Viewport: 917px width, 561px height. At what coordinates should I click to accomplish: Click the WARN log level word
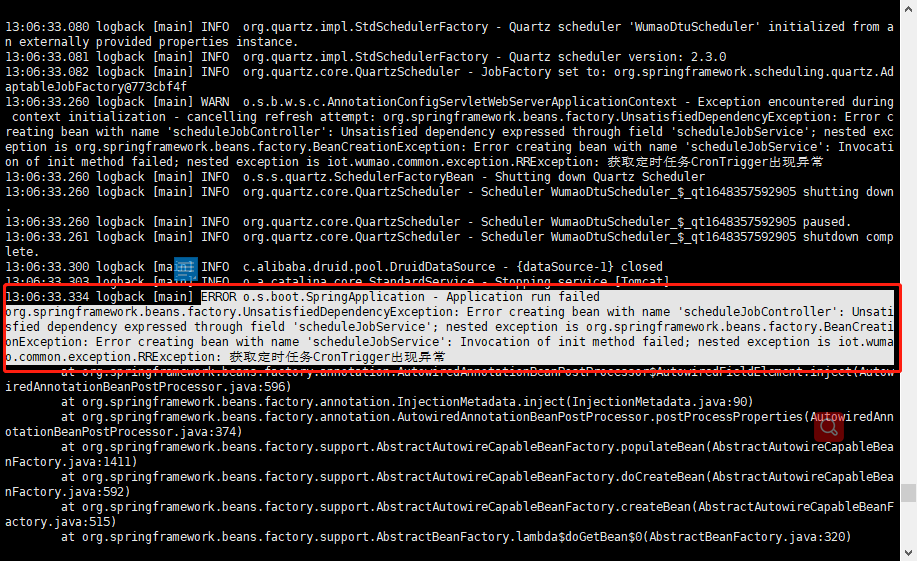[215, 102]
